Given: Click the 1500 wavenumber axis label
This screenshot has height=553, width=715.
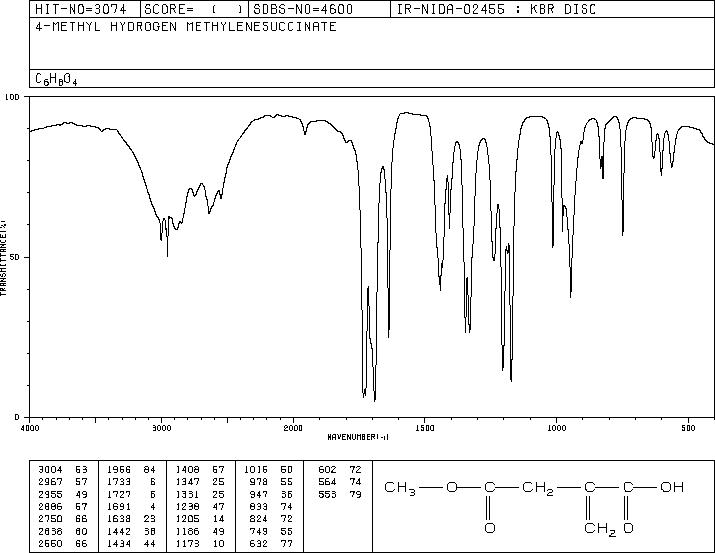Looking at the screenshot, I should pos(425,428).
